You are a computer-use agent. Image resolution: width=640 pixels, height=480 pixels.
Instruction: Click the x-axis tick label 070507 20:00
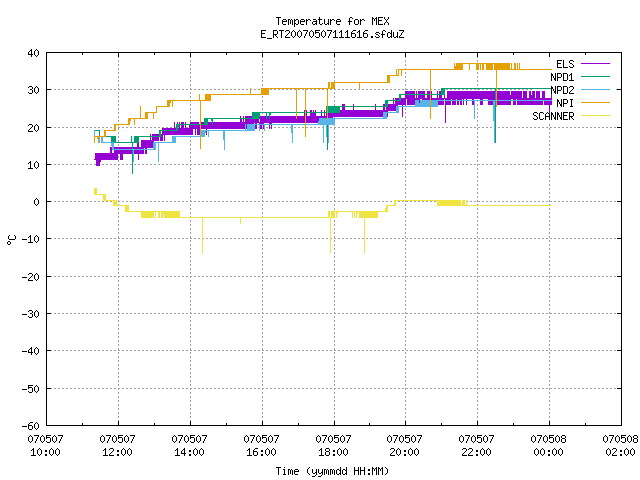pyautogui.click(x=404, y=446)
